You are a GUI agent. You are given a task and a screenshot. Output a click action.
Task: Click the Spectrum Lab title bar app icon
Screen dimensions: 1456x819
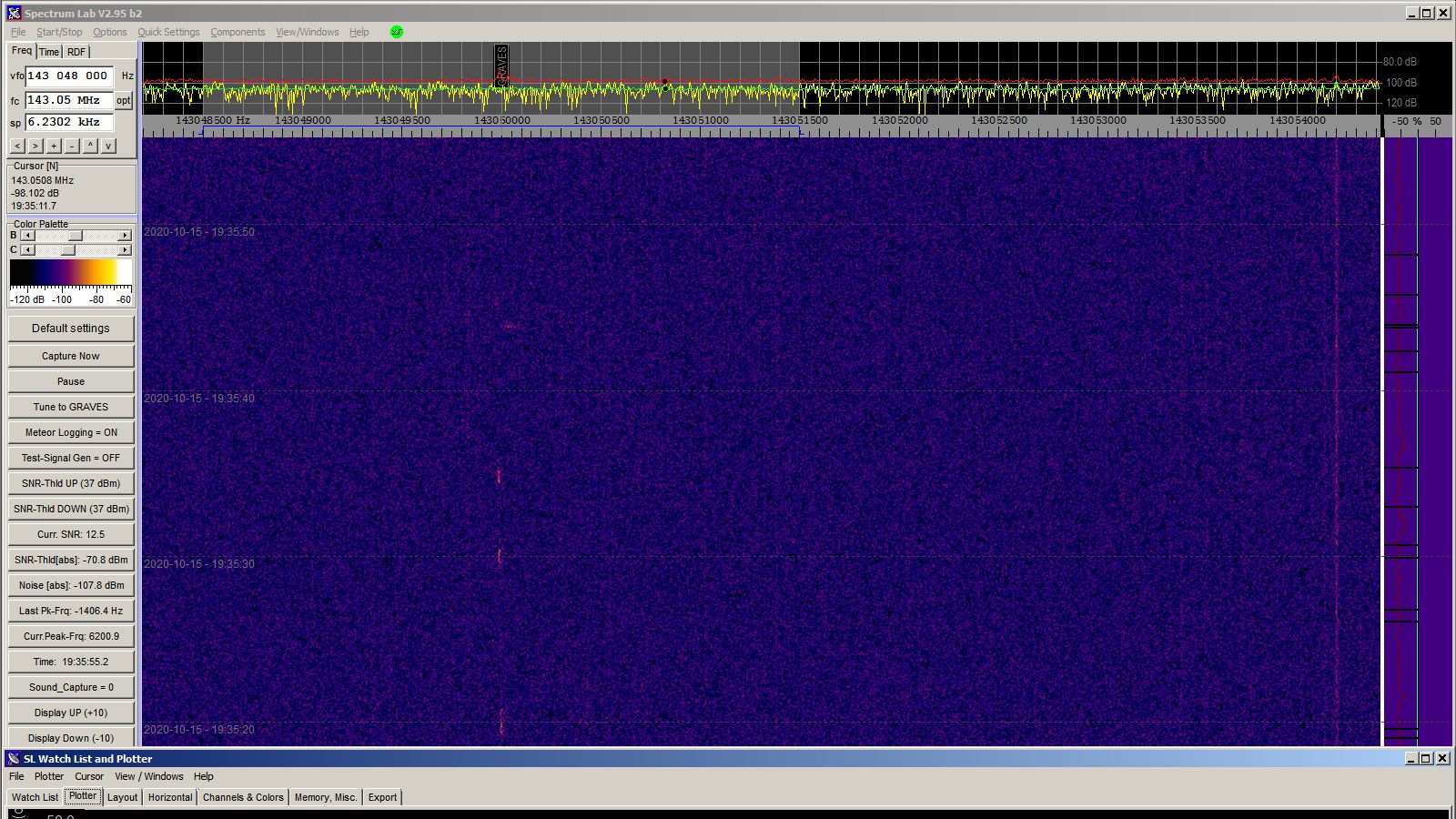(14, 13)
